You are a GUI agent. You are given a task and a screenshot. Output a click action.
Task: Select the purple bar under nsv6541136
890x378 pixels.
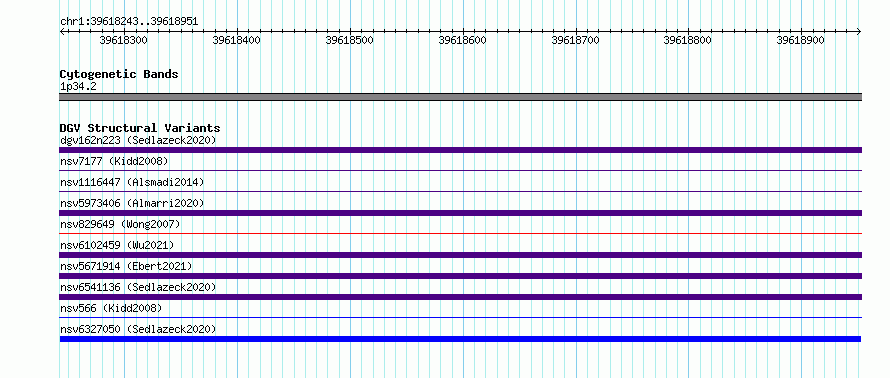tap(460, 297)
